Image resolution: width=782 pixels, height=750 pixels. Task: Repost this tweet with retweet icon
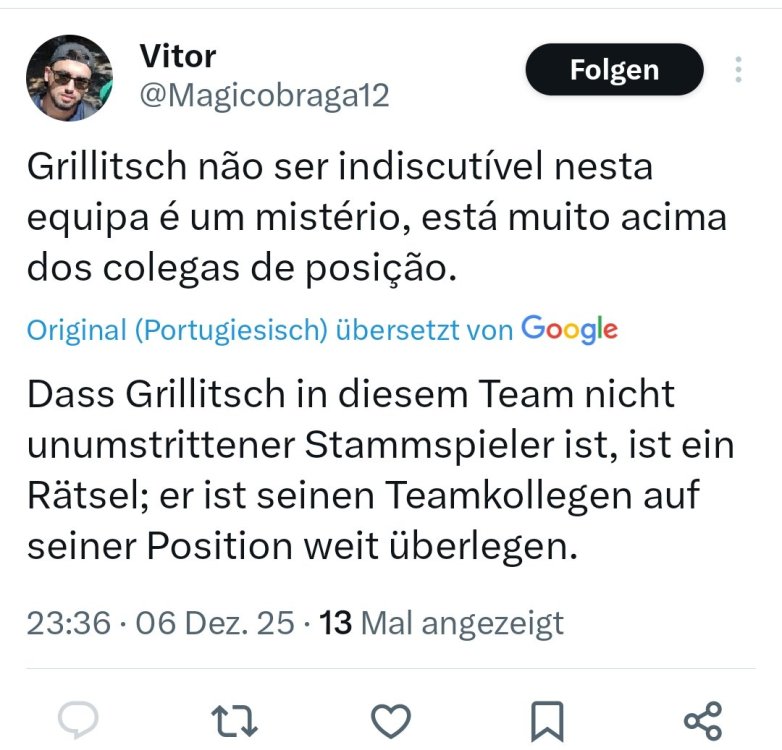tap(234, 721)
